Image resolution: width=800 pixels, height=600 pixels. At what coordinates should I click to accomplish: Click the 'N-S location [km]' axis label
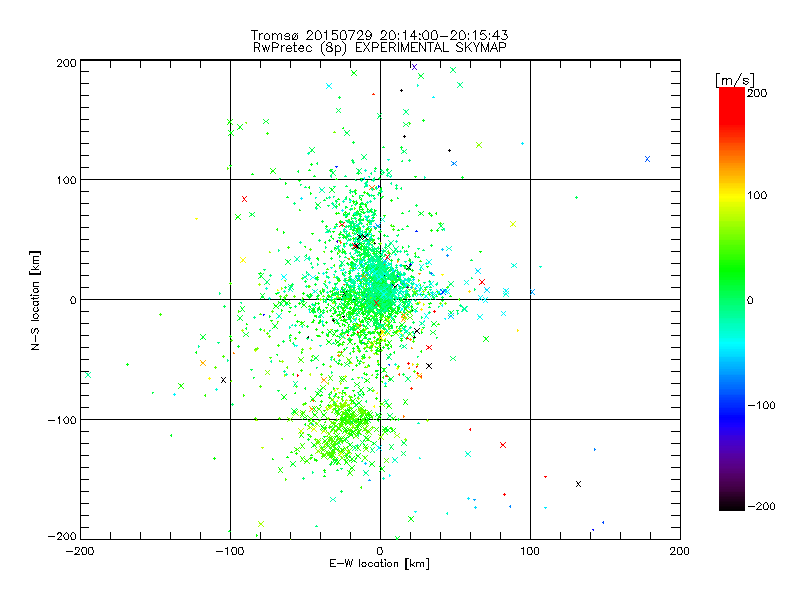[x=35, y=300]
